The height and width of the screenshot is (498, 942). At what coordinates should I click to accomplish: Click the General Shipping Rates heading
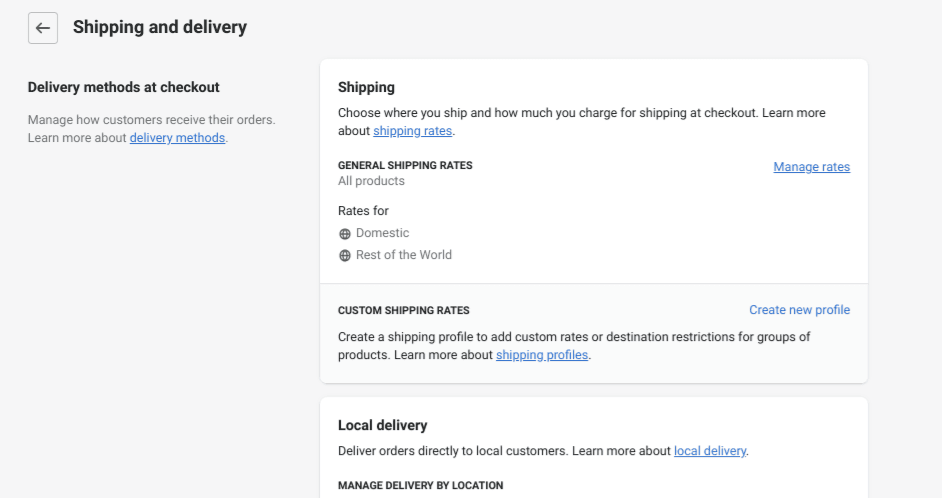pyautogui.click(x=405, y=165)
